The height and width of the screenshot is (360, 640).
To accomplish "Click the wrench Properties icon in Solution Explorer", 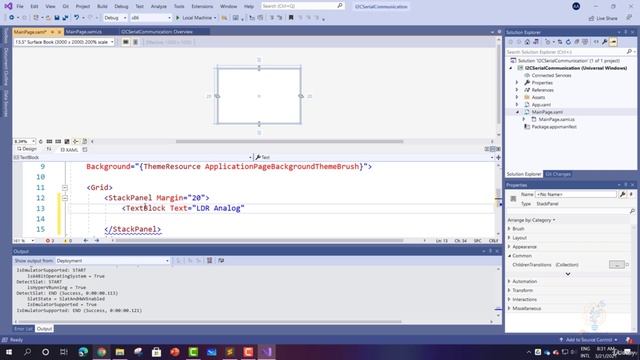I will pos(604,42).
